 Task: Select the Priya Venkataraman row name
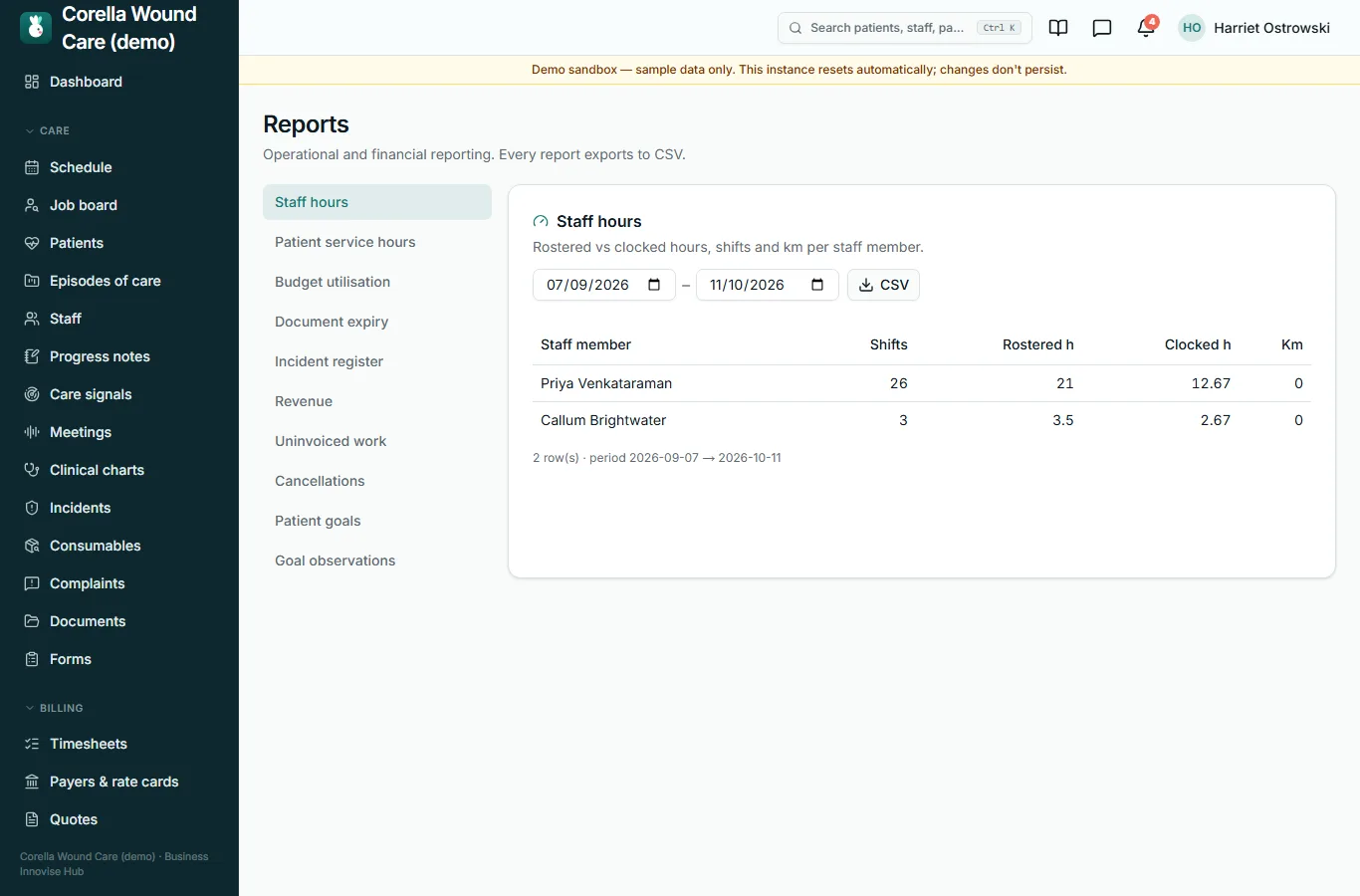606,383
